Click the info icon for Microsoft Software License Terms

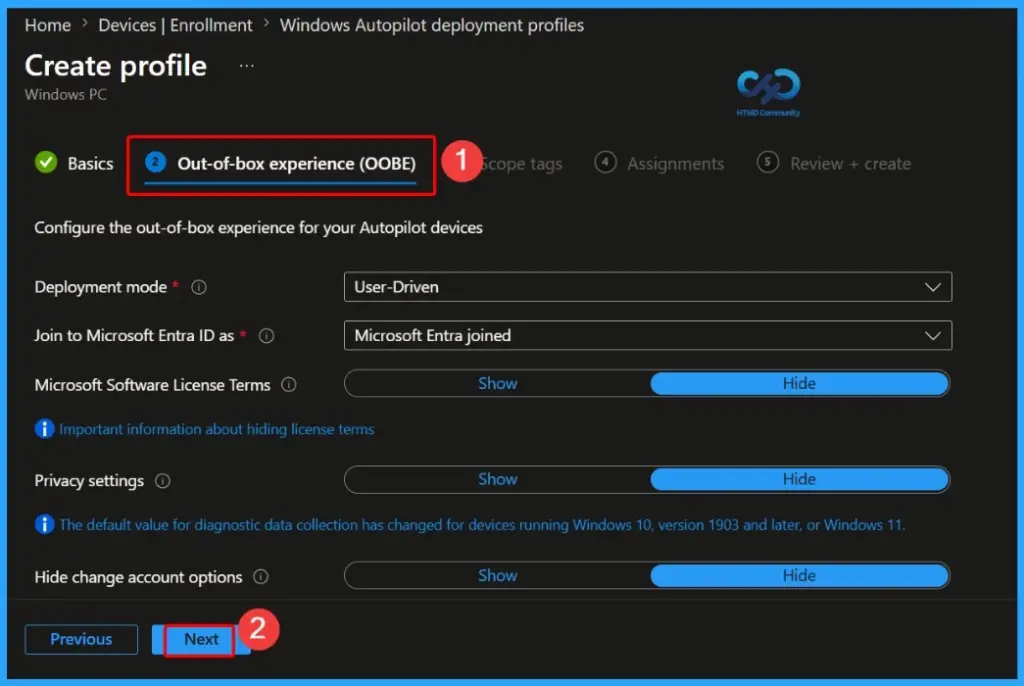[289, 385]
